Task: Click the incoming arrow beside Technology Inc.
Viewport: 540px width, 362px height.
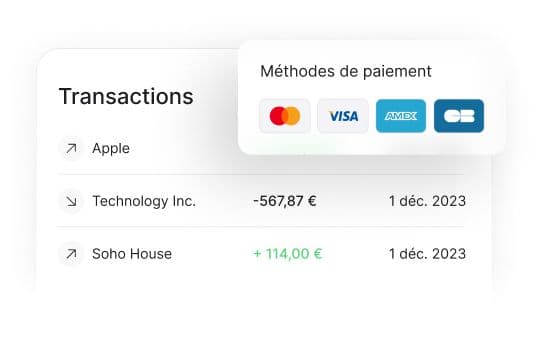Action: click(x=71, y=201)
